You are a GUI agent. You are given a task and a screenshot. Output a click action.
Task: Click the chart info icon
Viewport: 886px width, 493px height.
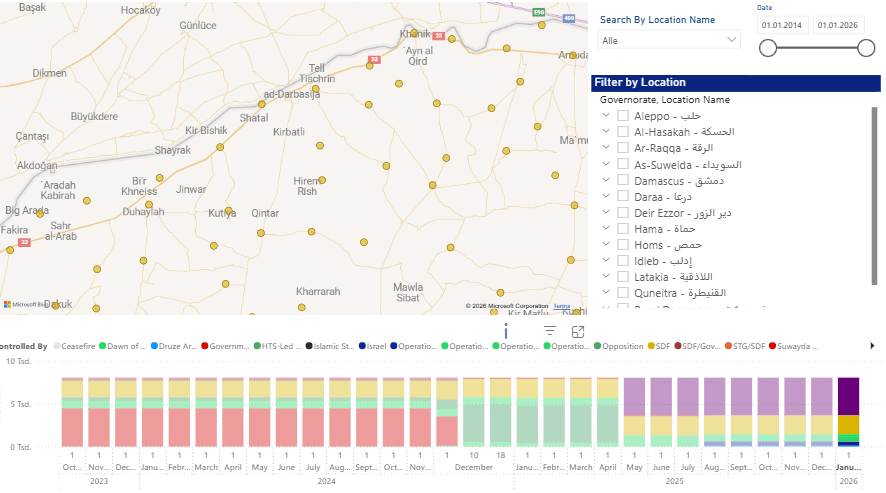[506, 331]
